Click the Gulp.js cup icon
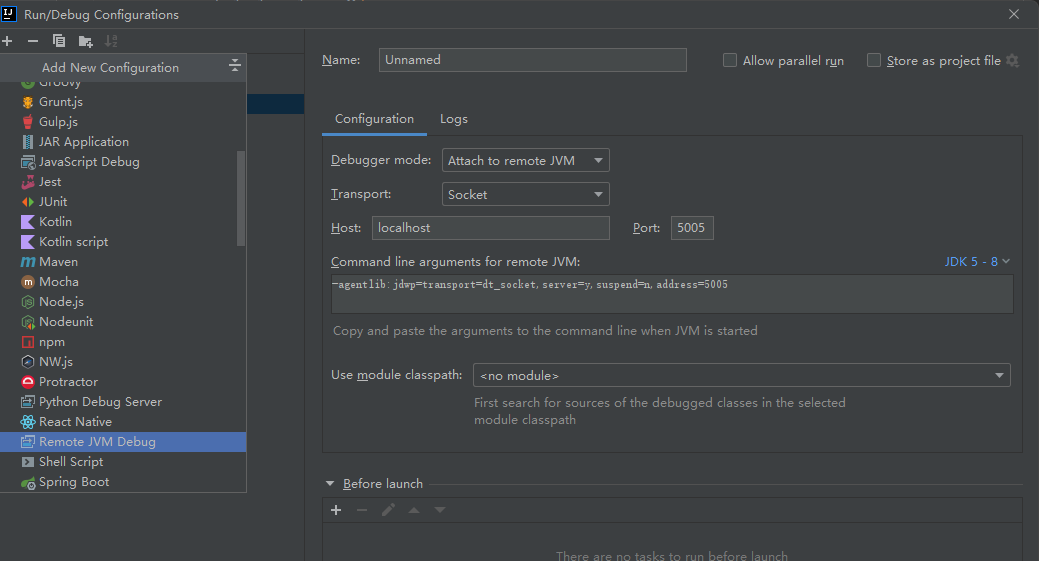Image resolution: width=1039 pixels, height=561 pixels. coord(27,122)
